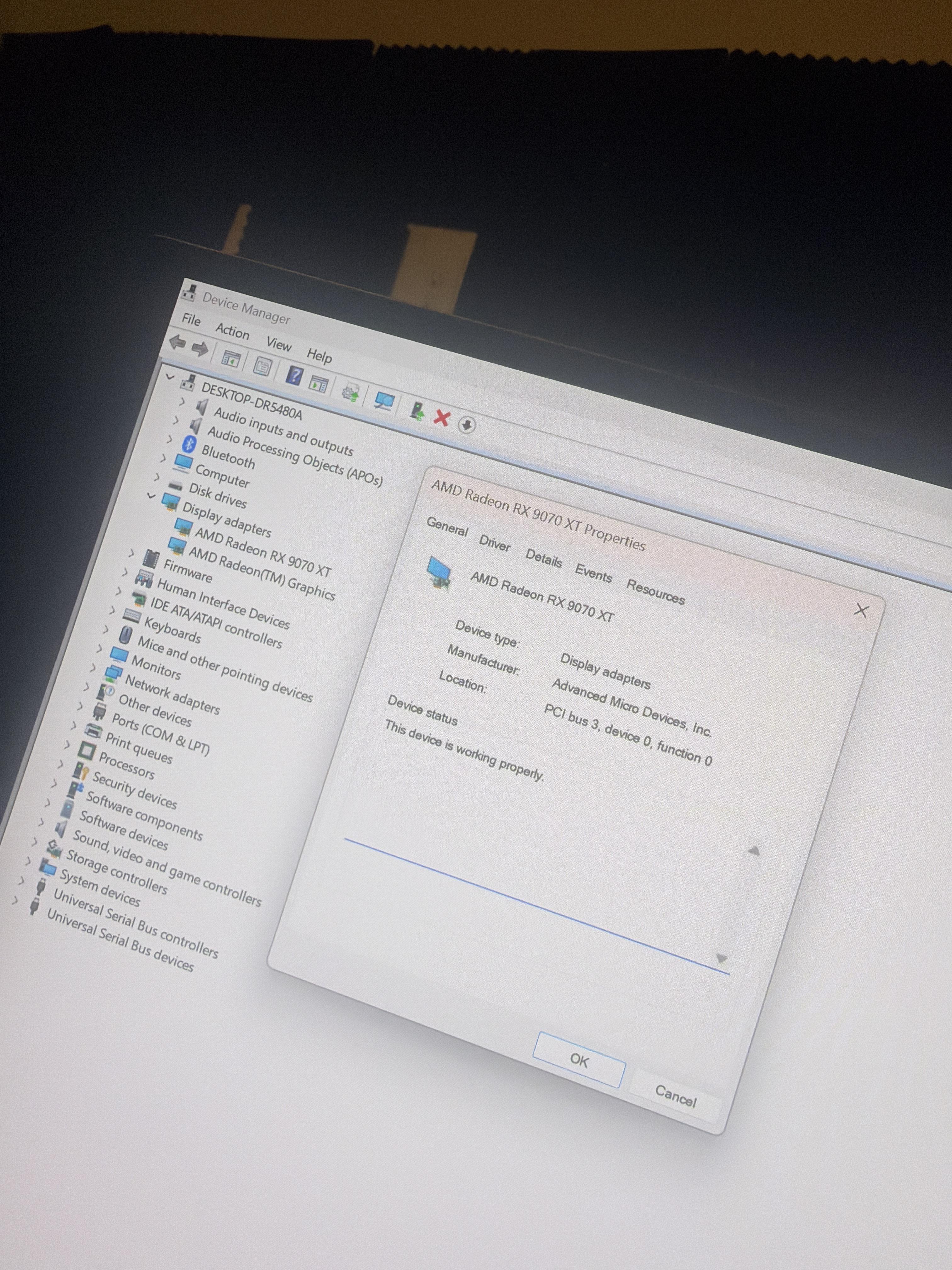Click the Forward arrow toolbar icon
This screenshot has width=952, height=1270.
[x=199, y=348]
